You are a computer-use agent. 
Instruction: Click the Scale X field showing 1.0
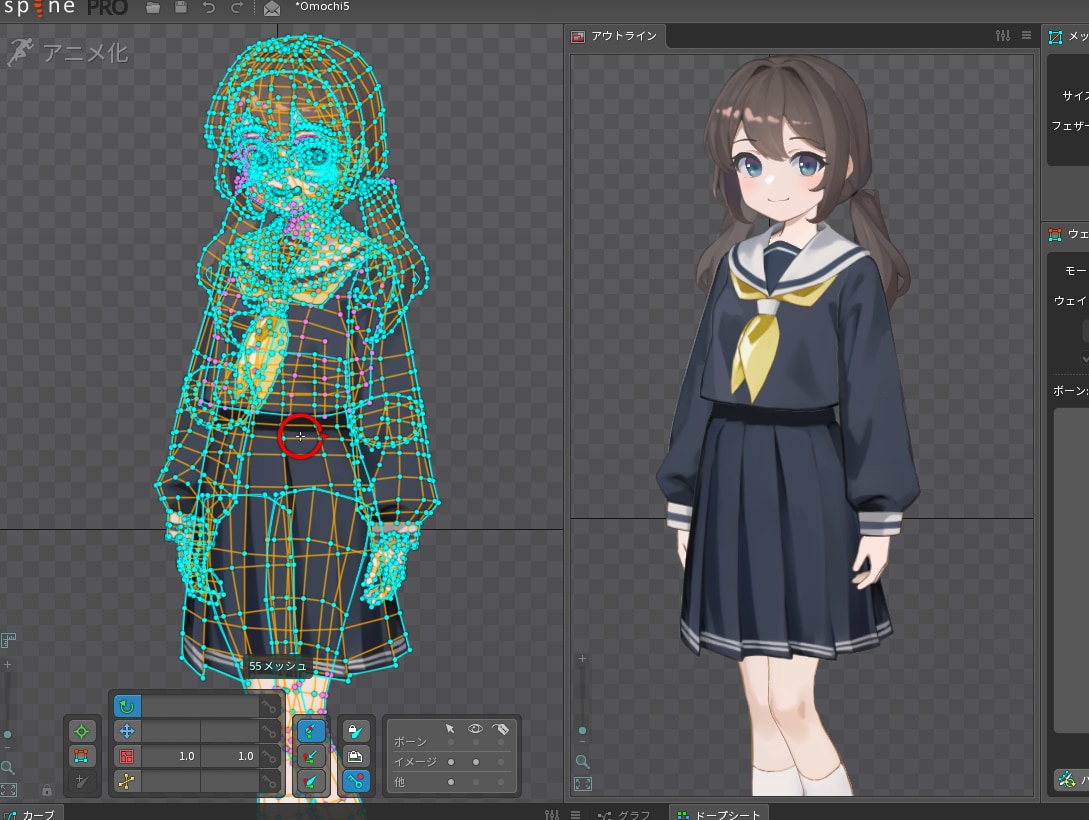(x=171, y=756)
